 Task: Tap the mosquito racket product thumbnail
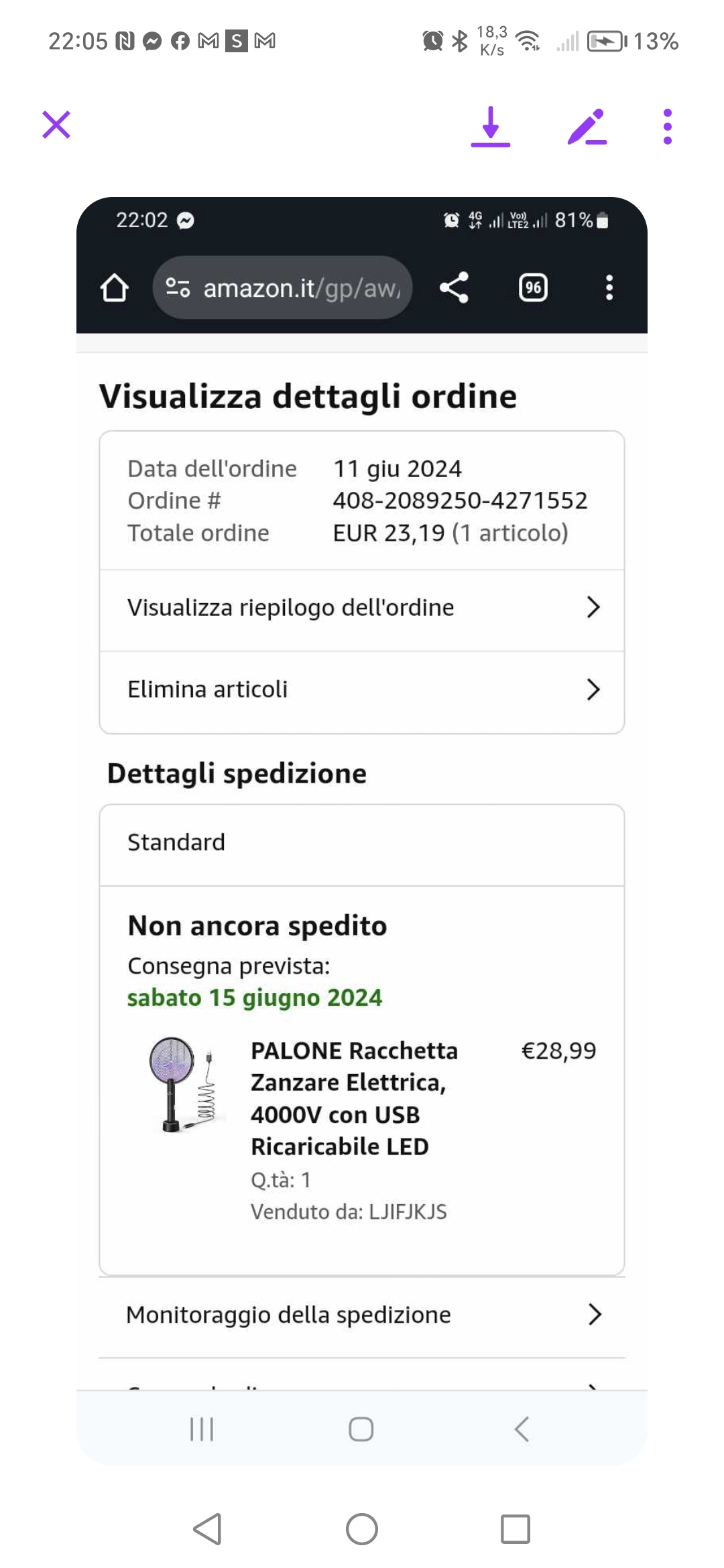click(x=182, y=1085)
